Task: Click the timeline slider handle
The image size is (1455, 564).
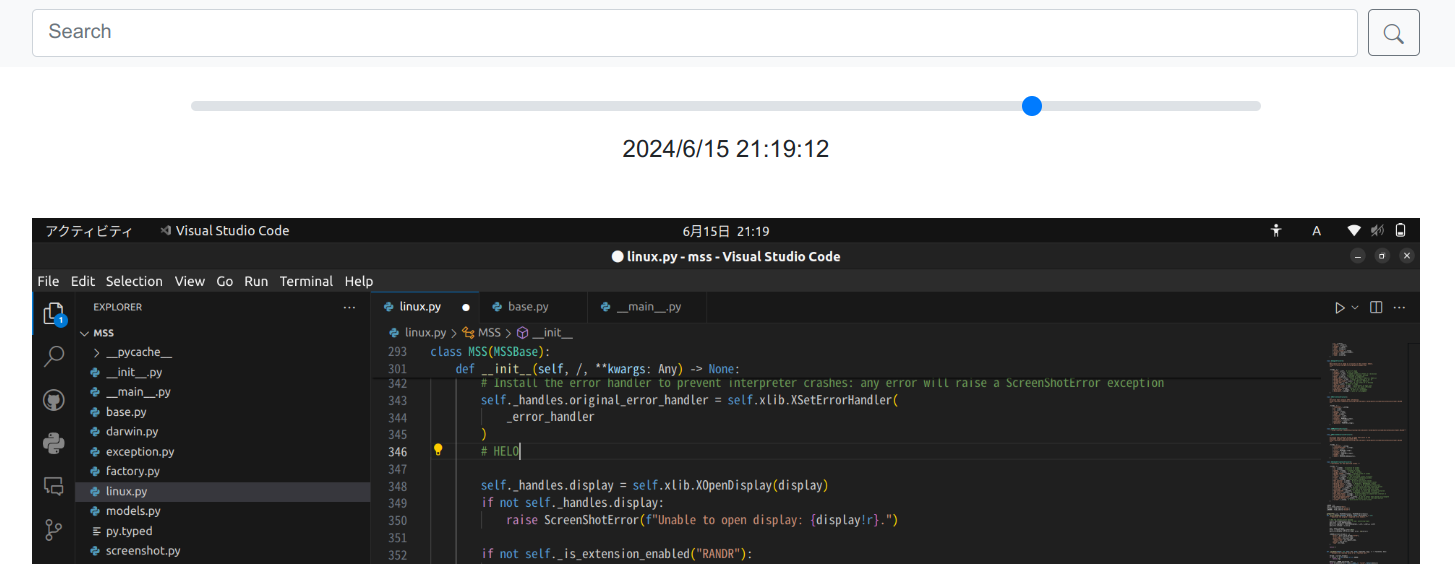Action: (1032, 106)
